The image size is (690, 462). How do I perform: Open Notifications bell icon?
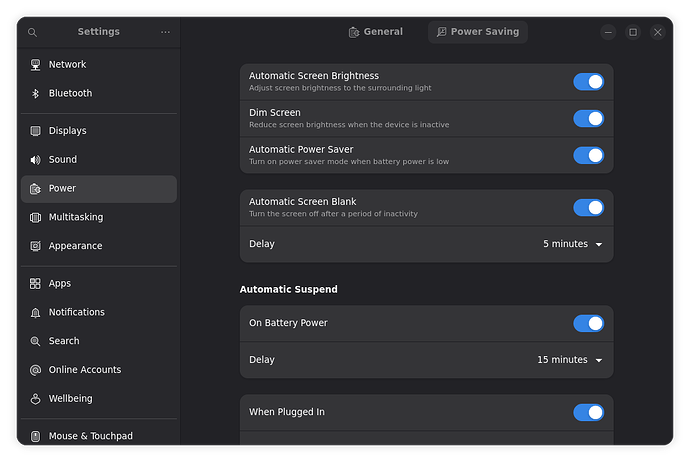[x=35, y=312]
